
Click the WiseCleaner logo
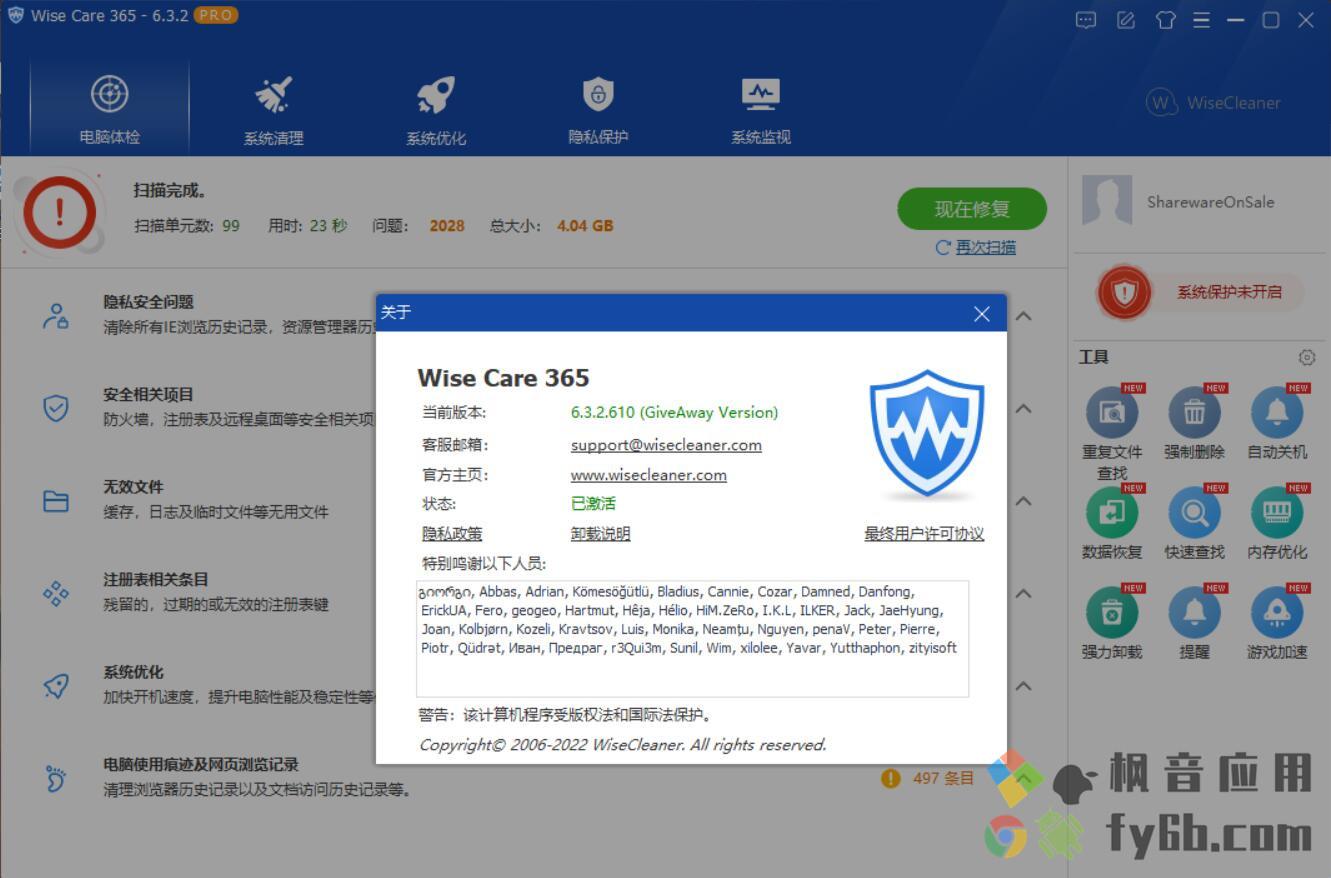[1213, 102]
